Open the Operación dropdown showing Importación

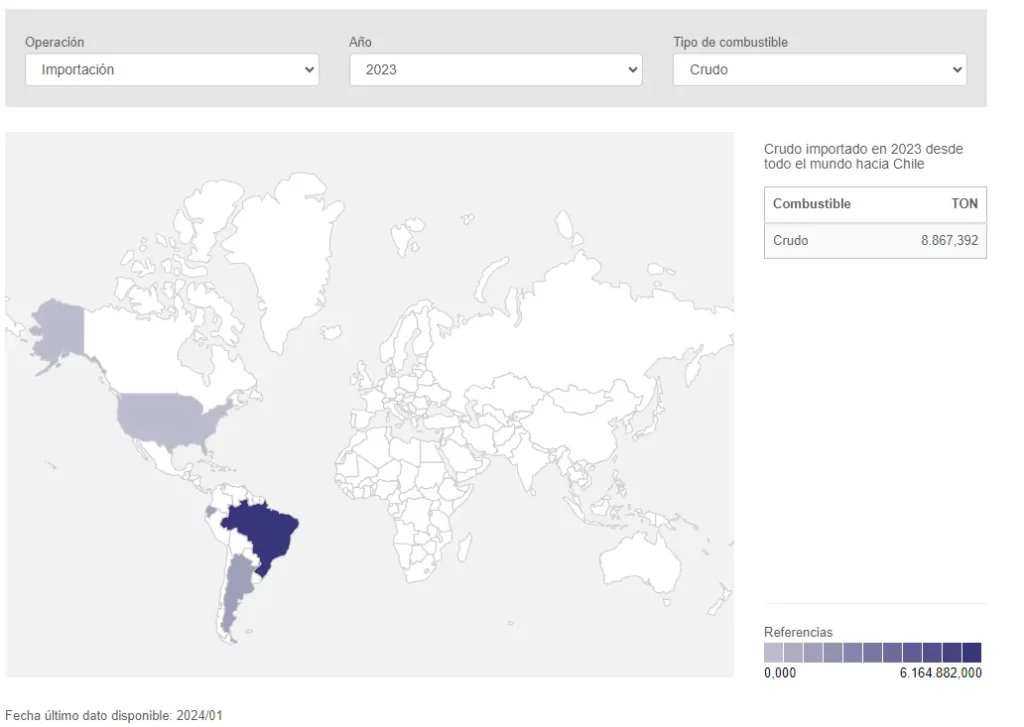[171, 70]
